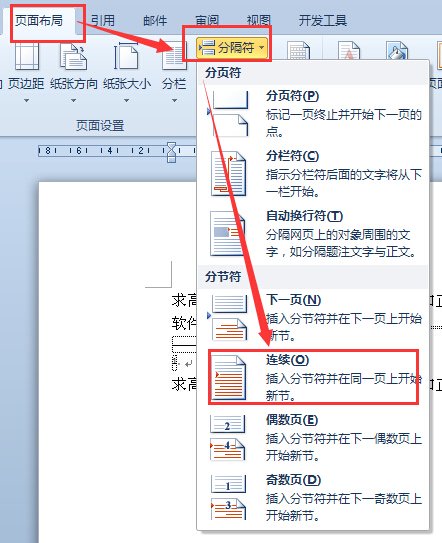This screenshot has height=543, width=442.
Task: Click the page color paint bucket icon
Action: [x=397, y=51]
